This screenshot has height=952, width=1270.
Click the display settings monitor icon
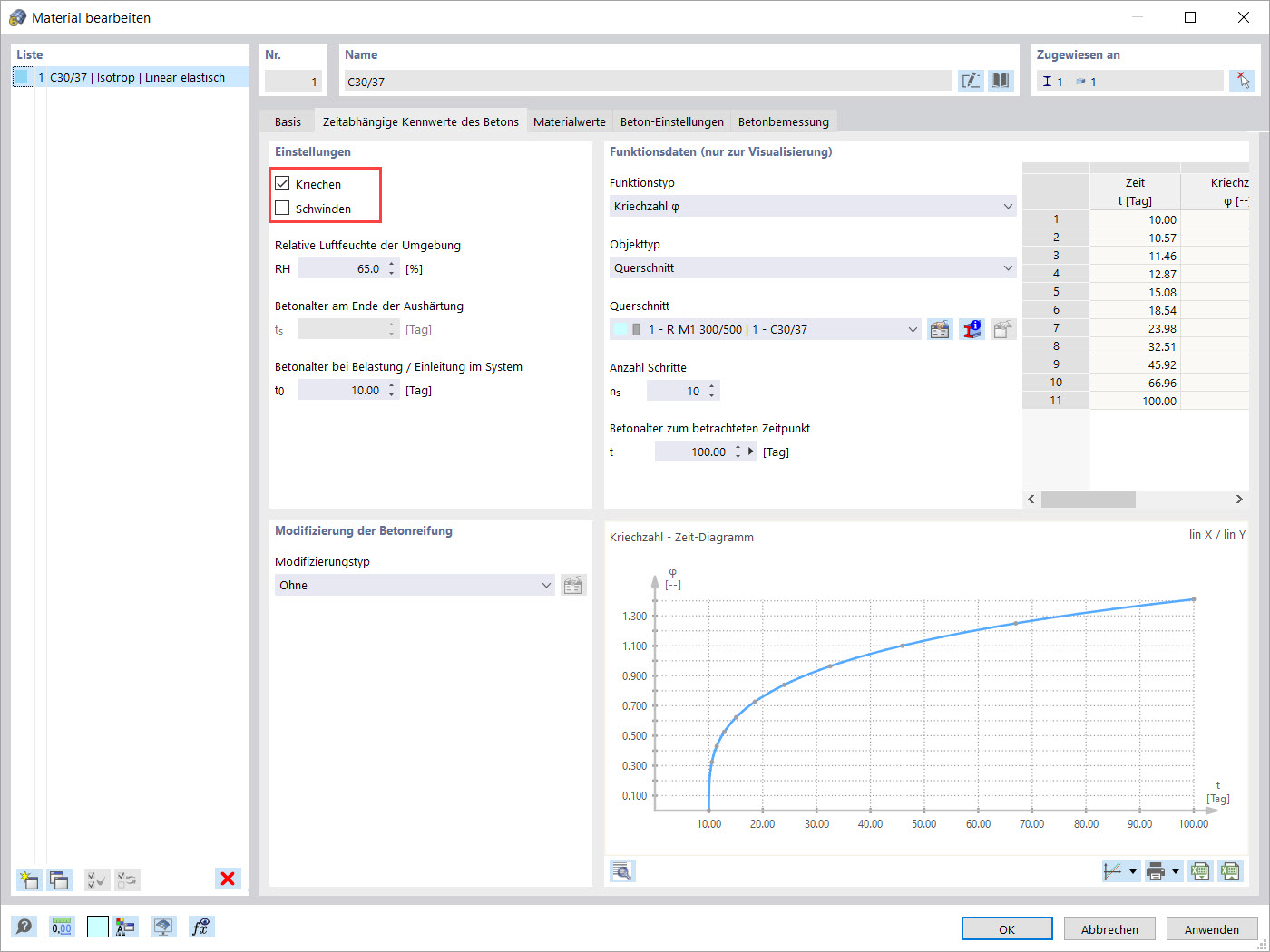click(163, 927)
